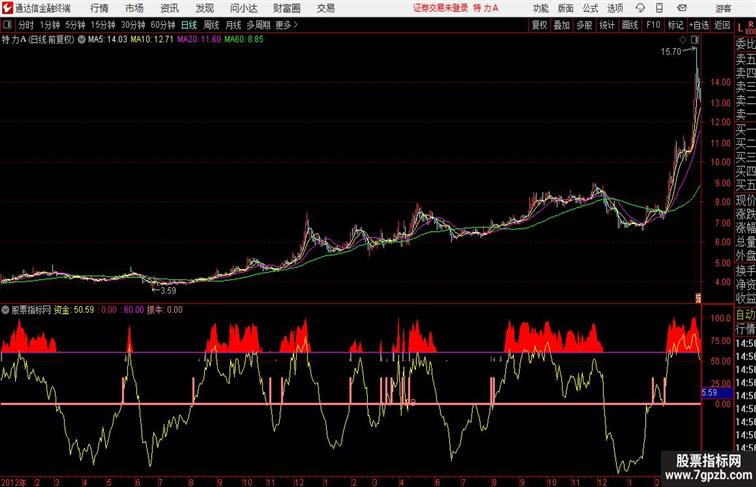Open the 行情 menu
Viewport: 756px width, 487px height.
[x=99, y=8]
